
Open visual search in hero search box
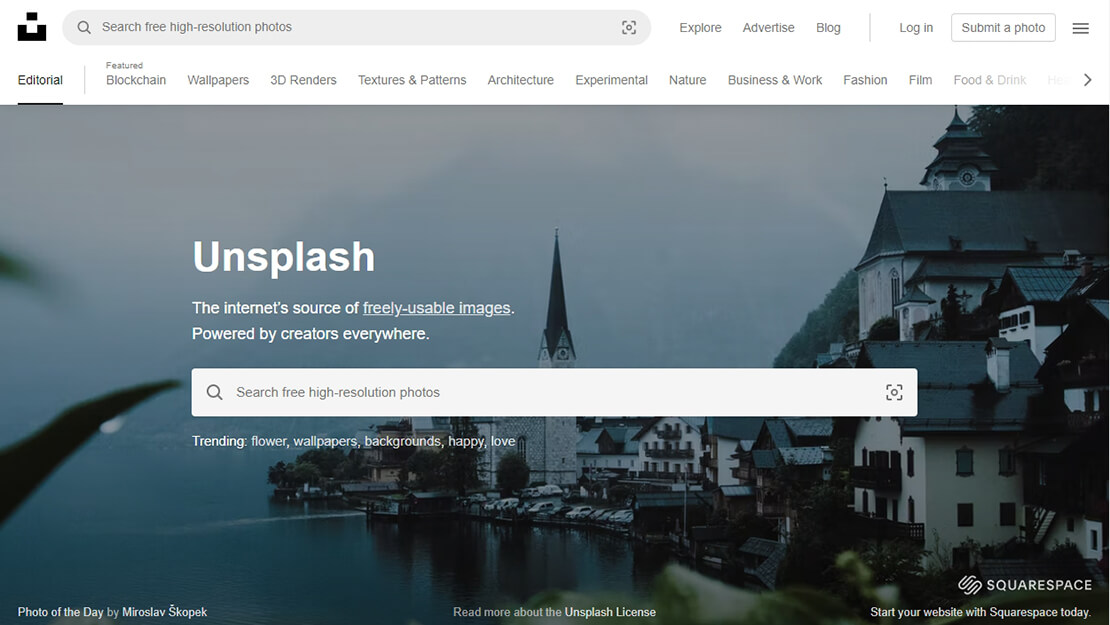point(894,392)
